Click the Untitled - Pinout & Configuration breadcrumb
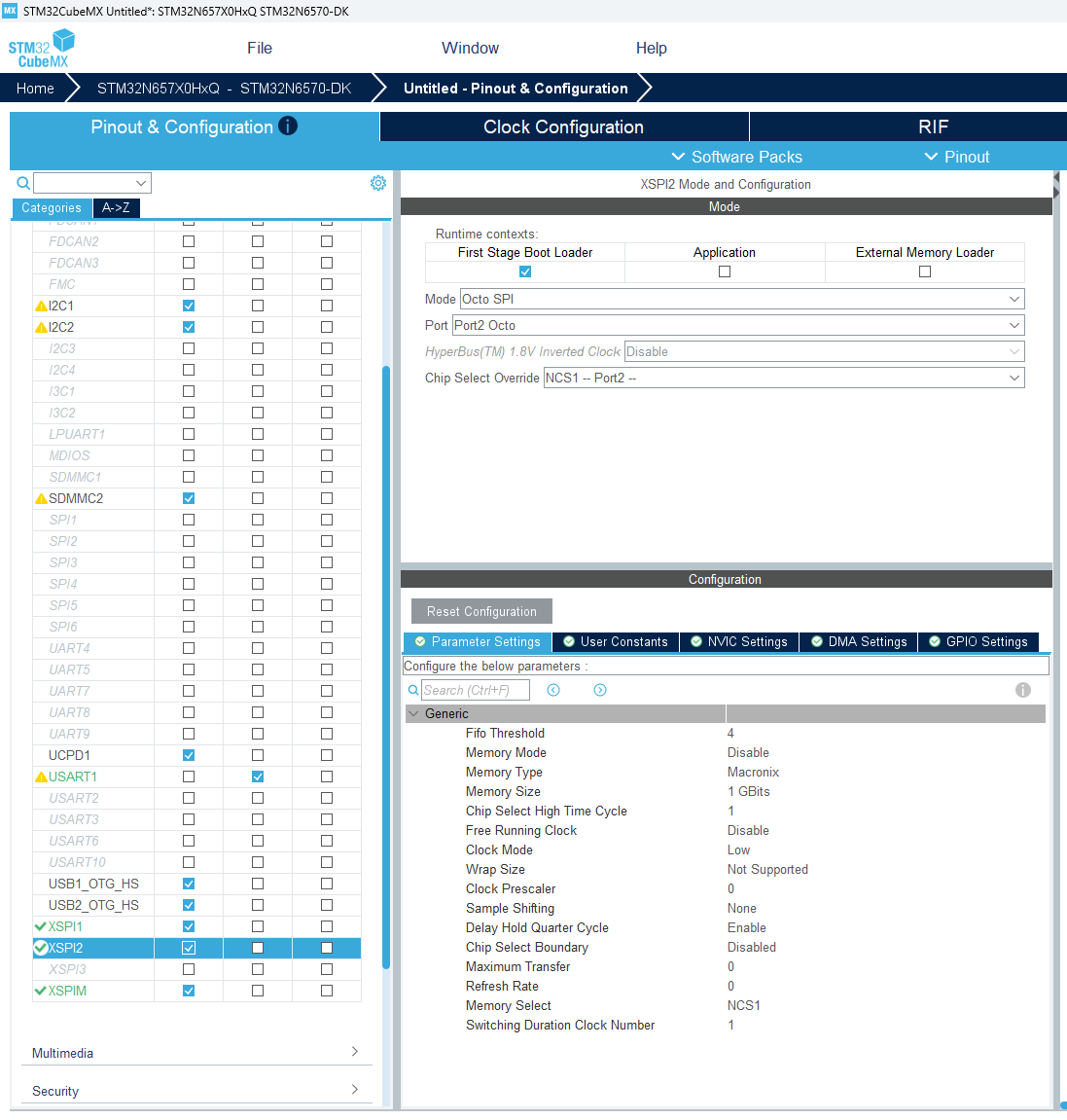Image resolution: width=1067 pixels, height=1120 pixels. point(516,89)
